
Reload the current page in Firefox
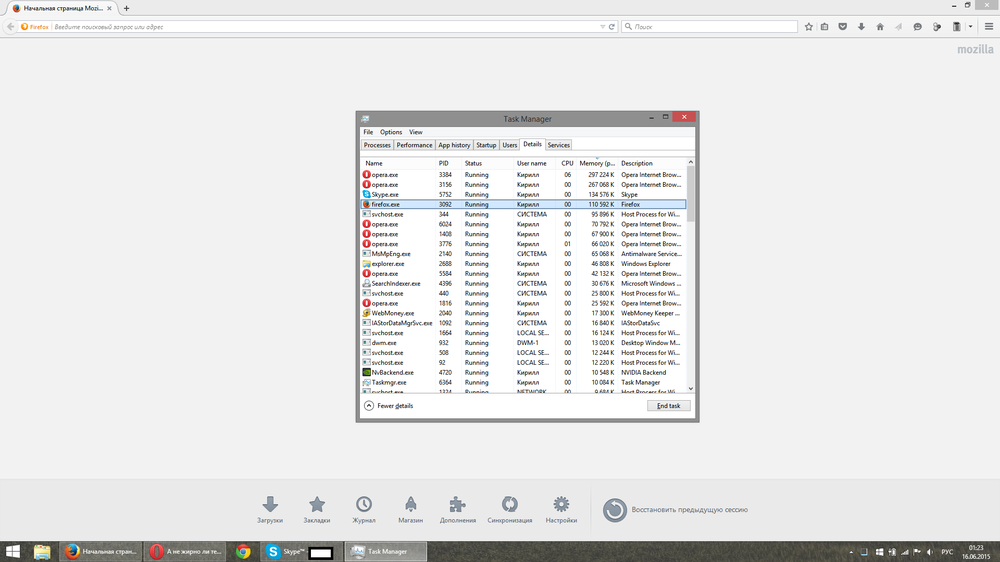tap(612, 27)
